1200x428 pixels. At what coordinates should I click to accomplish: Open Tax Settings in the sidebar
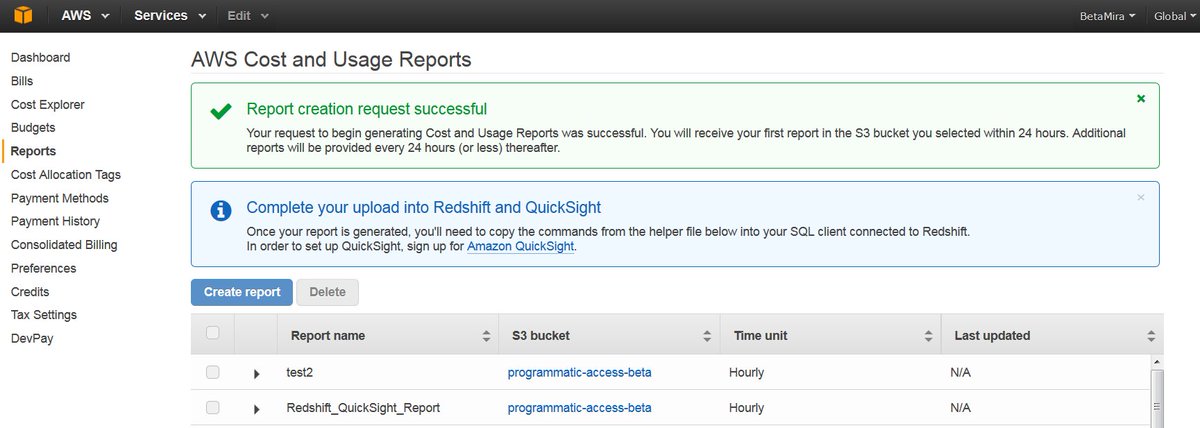(44, 315)
